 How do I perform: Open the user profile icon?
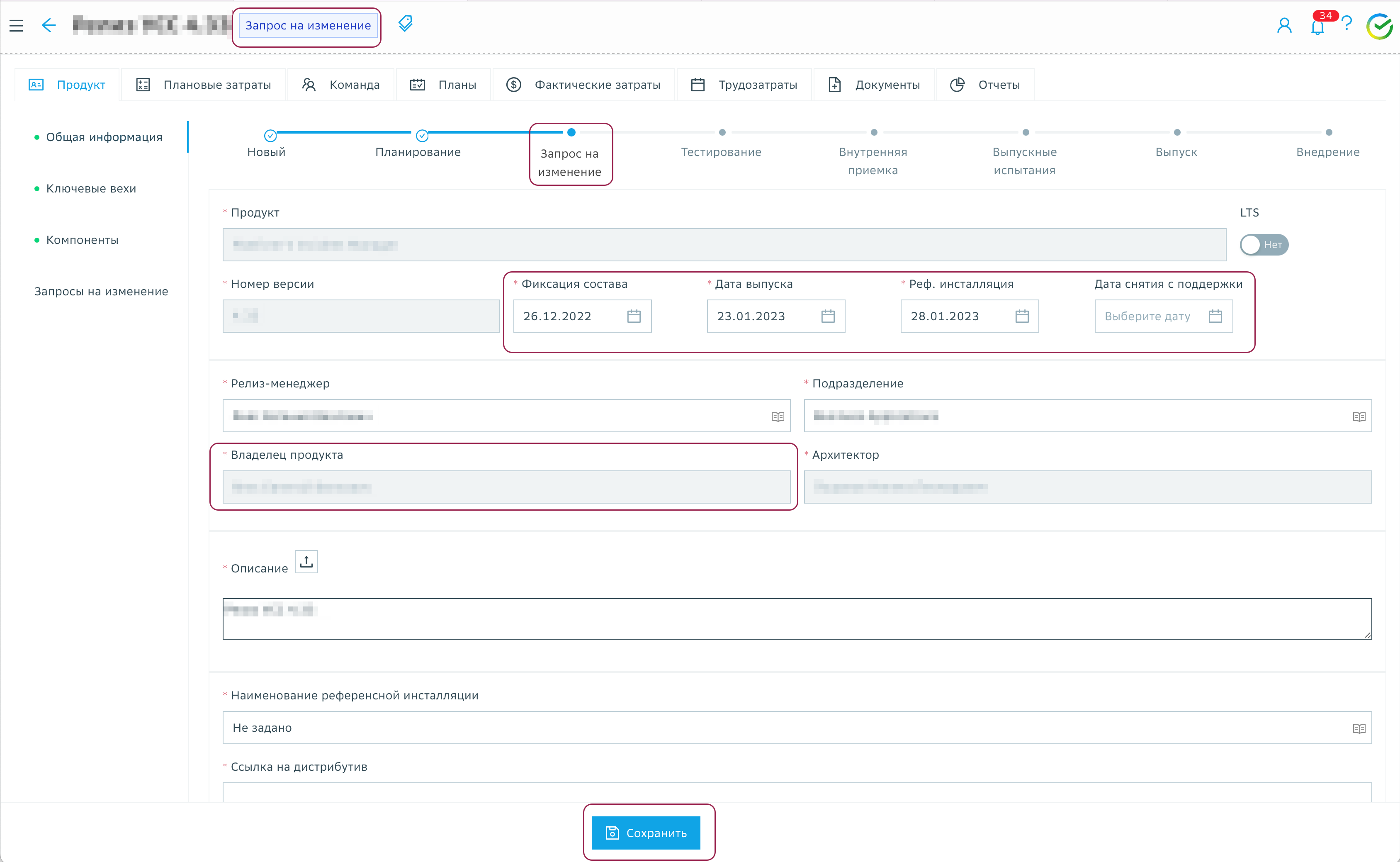point(1284,26)
